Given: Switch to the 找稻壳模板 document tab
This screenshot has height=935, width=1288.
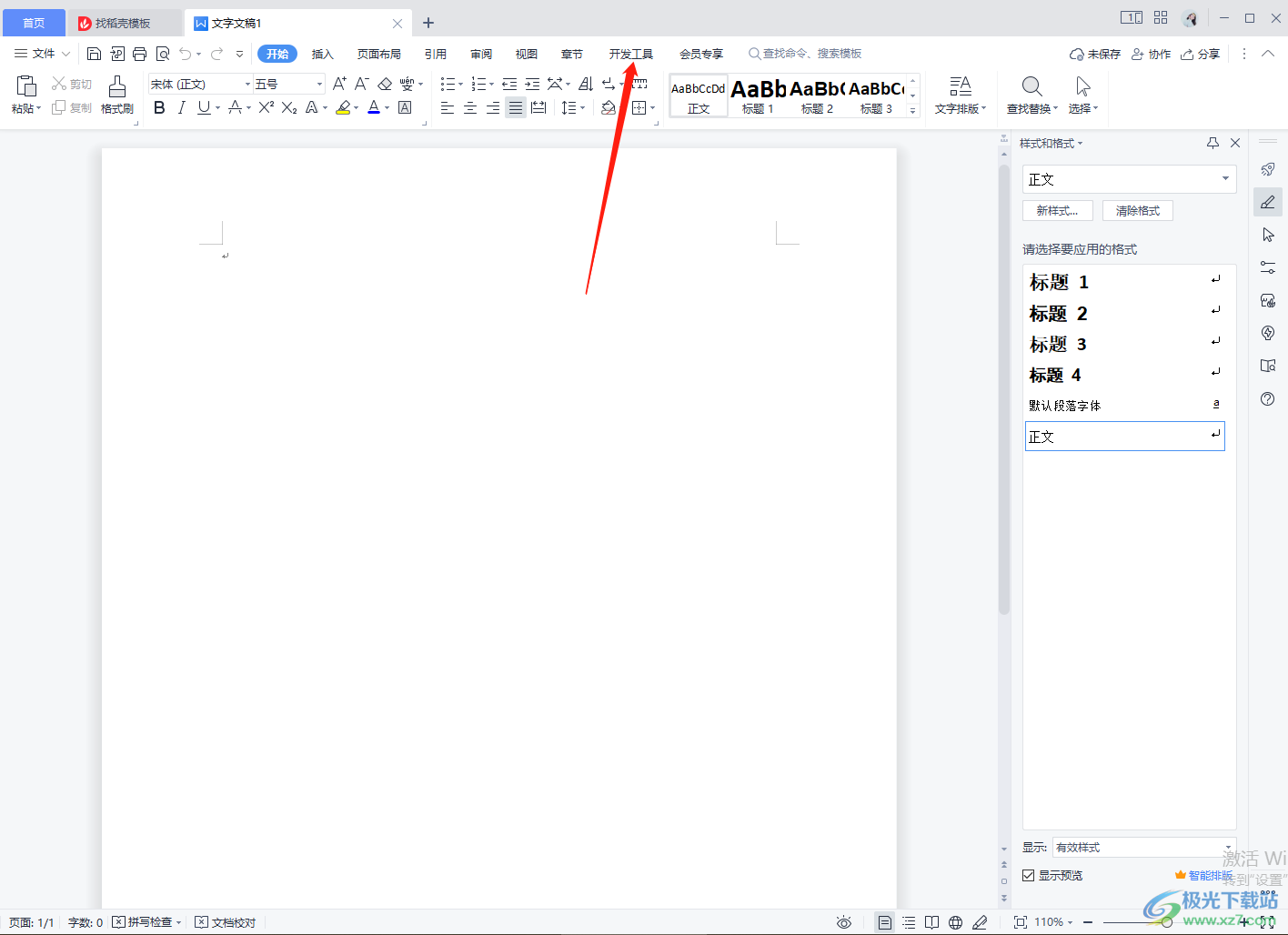Looking at the screenshot, I should (x=124, y=24).
